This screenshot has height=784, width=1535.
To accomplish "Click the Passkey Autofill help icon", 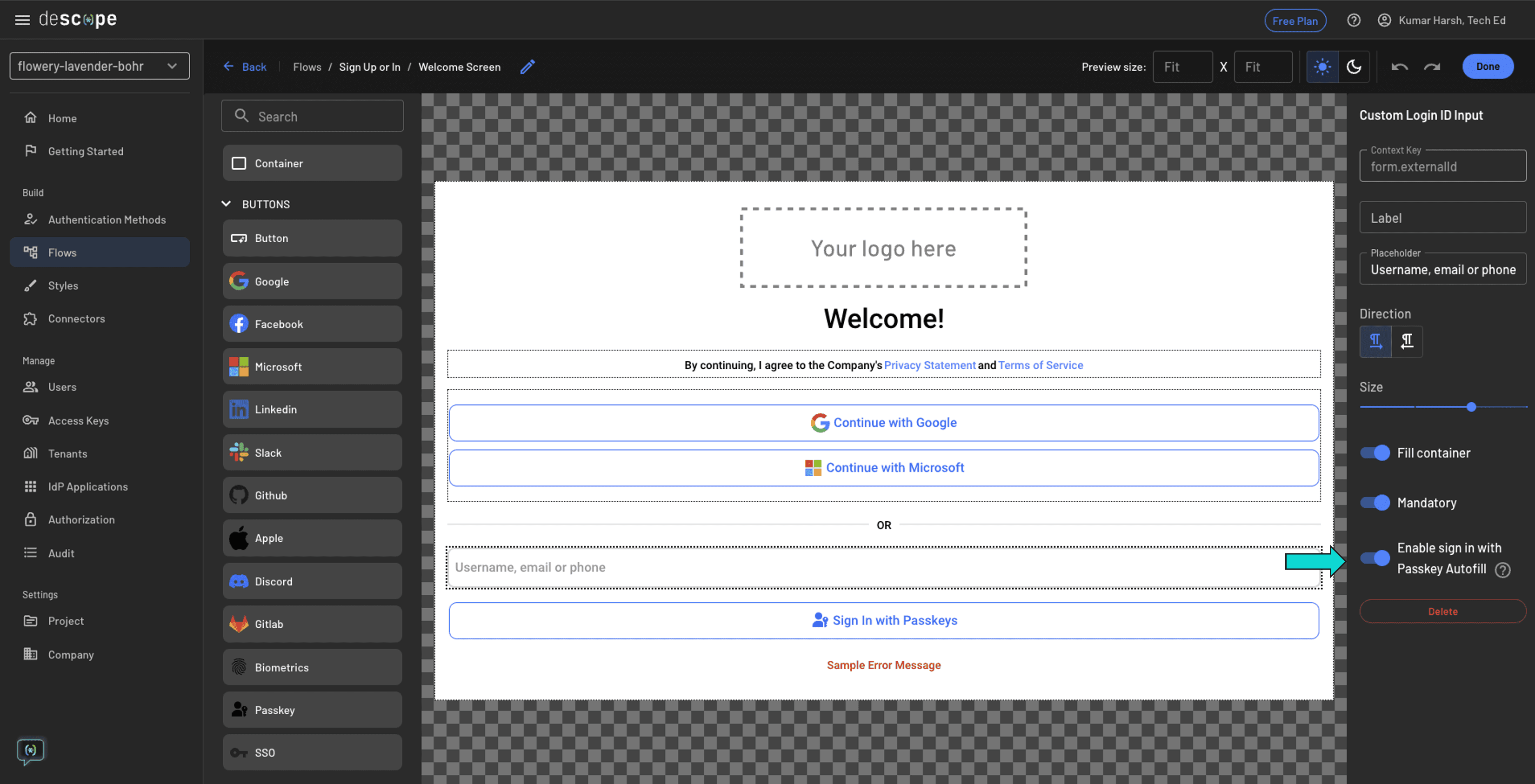I will pyautogui.click(x=1502, y=570).
